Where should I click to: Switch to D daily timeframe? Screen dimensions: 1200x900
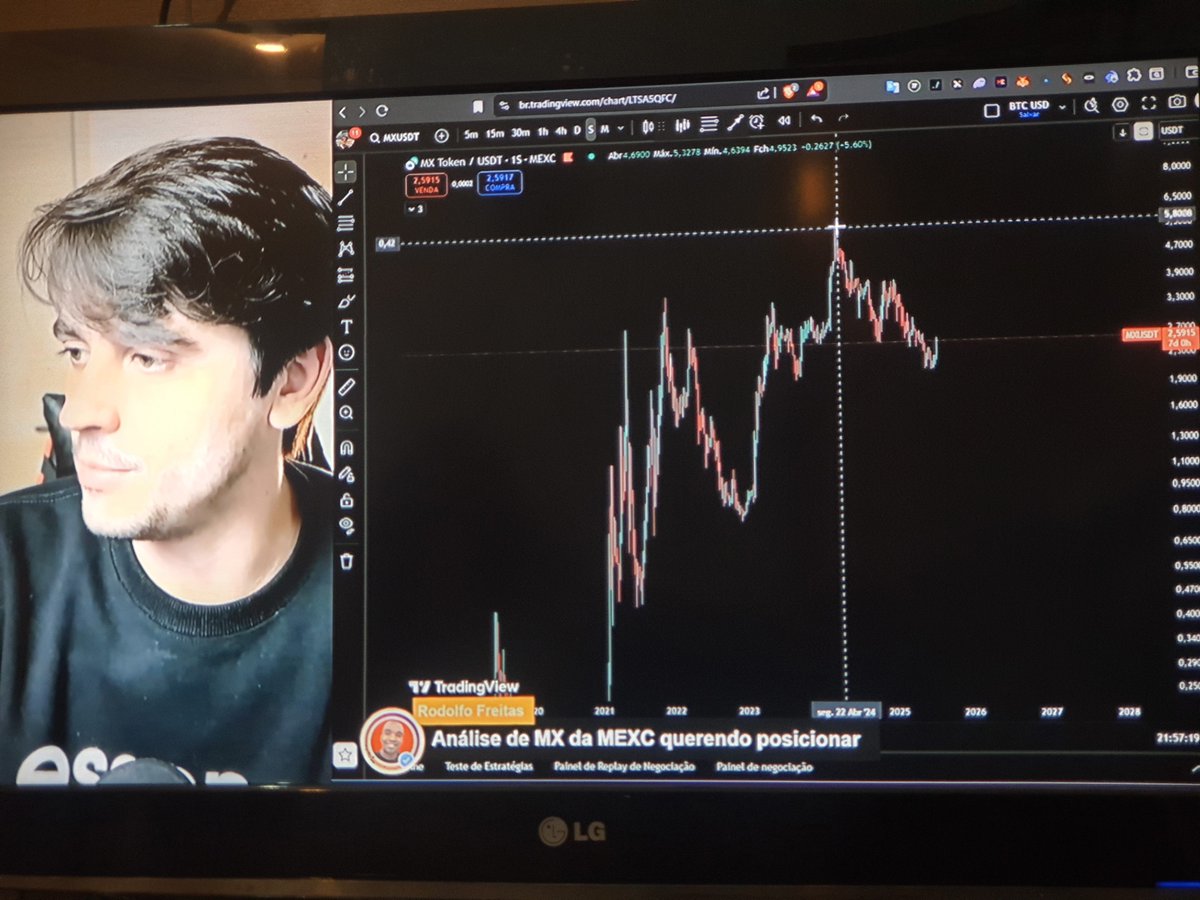577,131
